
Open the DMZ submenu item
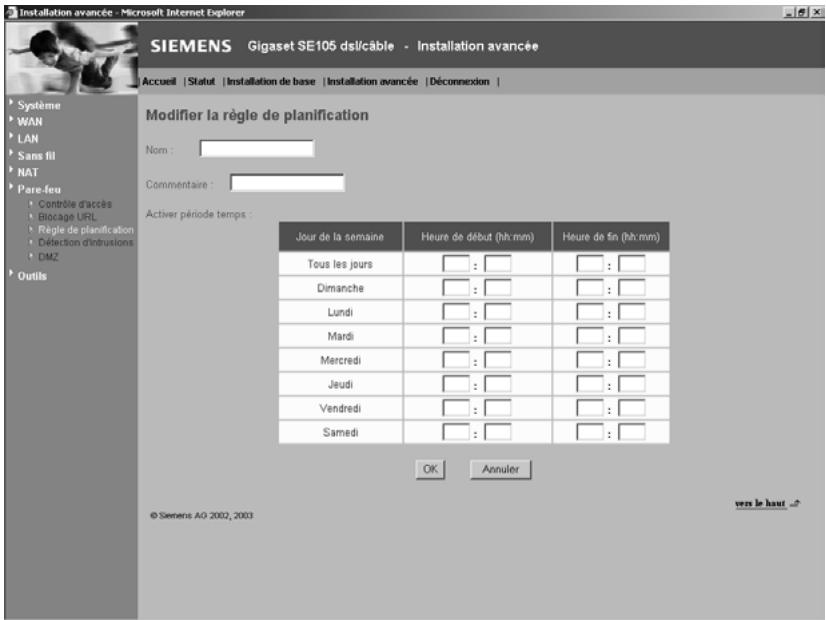48,257
